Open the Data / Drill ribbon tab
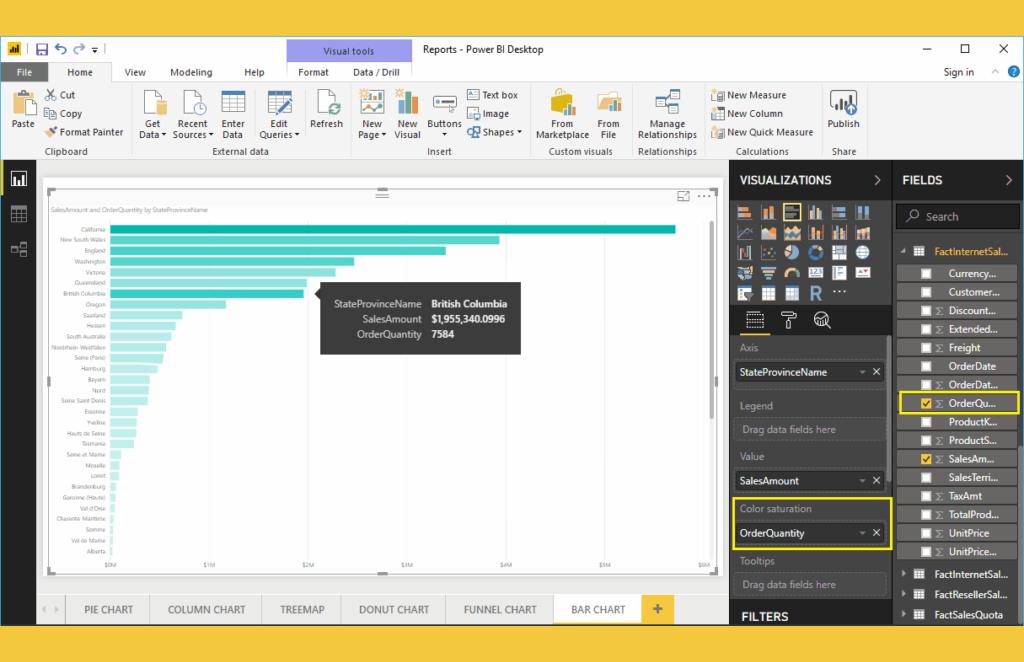Screen dimensions: 1024x662 pos(376,72)
